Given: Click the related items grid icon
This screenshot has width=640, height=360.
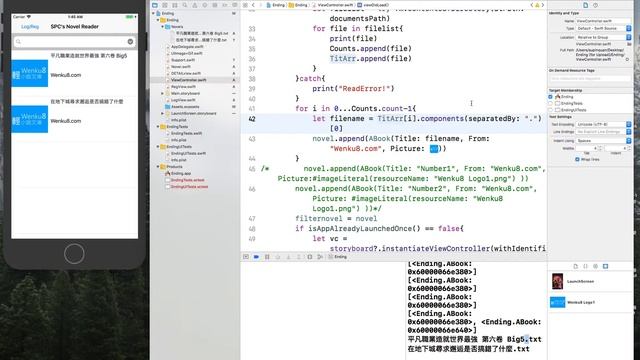Looking at the screenshot, I should pyautogui.click(x=245, y=5).
